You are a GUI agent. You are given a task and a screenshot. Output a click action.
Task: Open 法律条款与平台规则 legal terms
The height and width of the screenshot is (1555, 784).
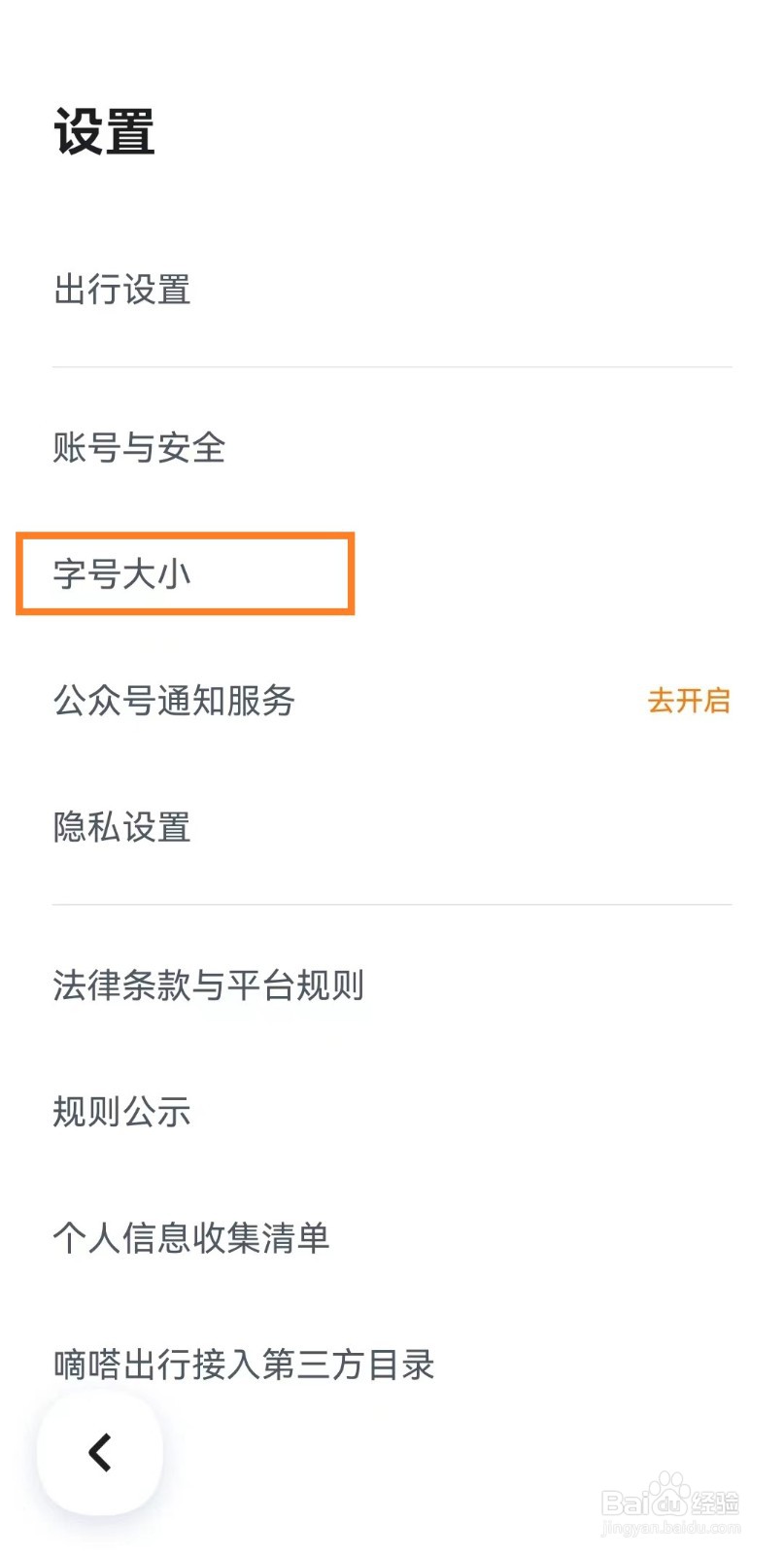(209, 985)
